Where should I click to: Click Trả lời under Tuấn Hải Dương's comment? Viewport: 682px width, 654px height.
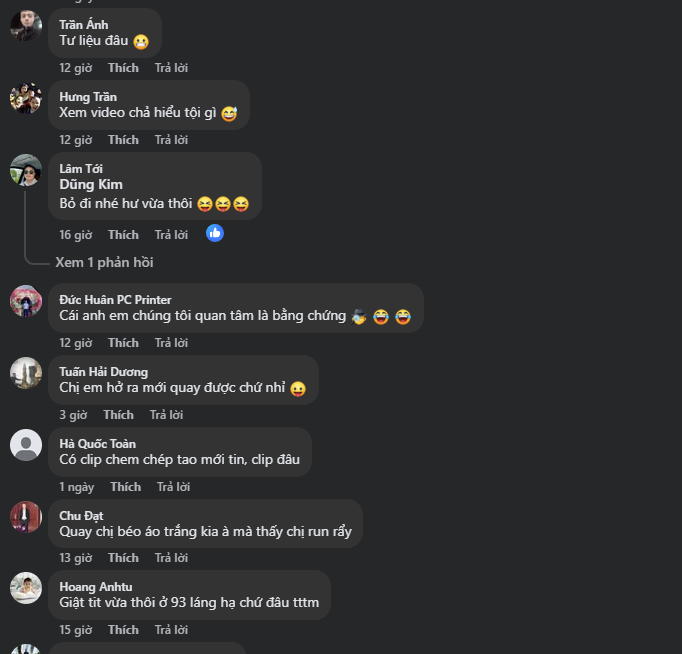tap(166, 415)
